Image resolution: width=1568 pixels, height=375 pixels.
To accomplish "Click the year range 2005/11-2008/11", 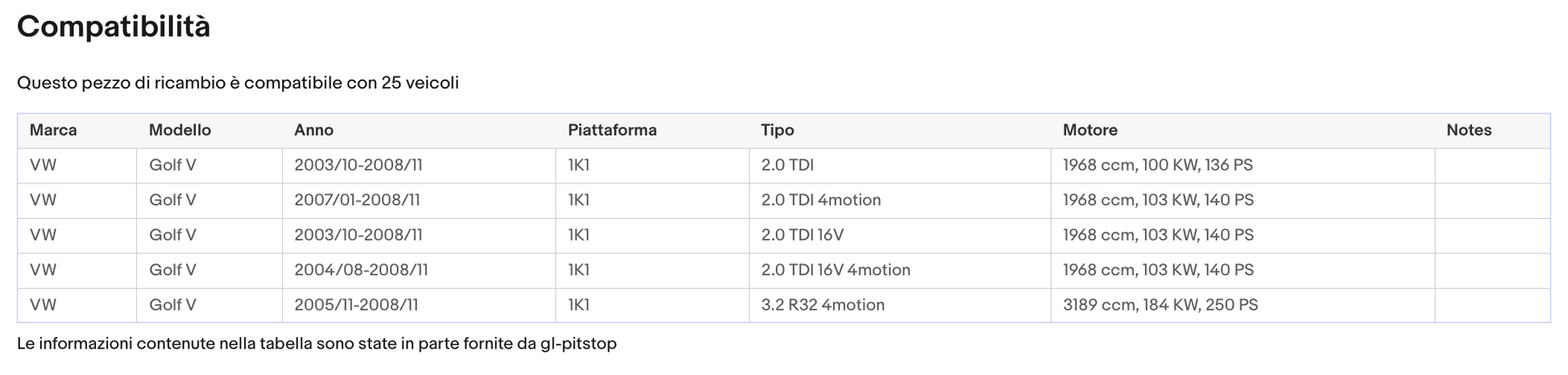I will click(x=356, y=305).
